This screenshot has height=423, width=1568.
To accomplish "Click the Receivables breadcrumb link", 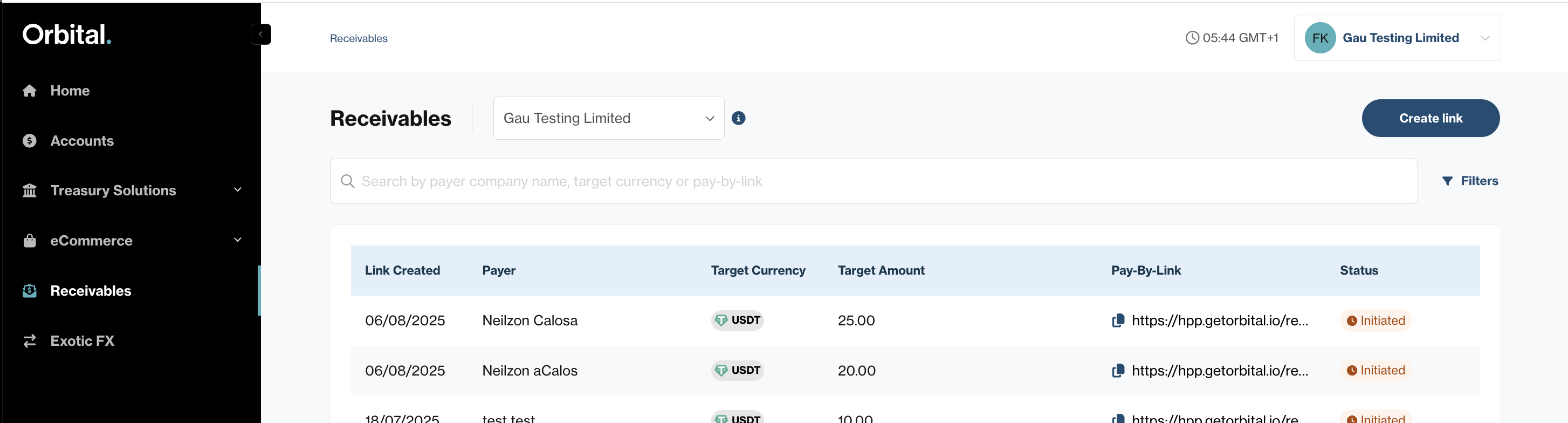I will click(x=359, y=38).
